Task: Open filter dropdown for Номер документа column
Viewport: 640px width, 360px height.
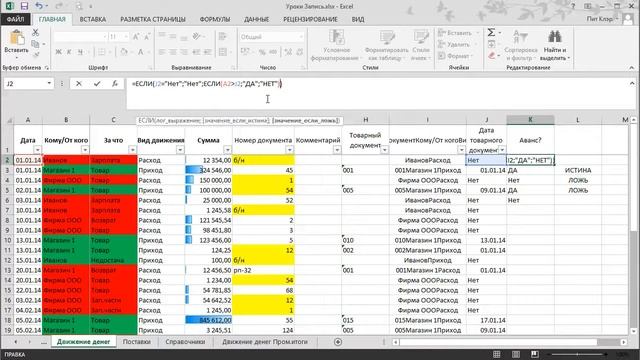Action: point(289,150)
